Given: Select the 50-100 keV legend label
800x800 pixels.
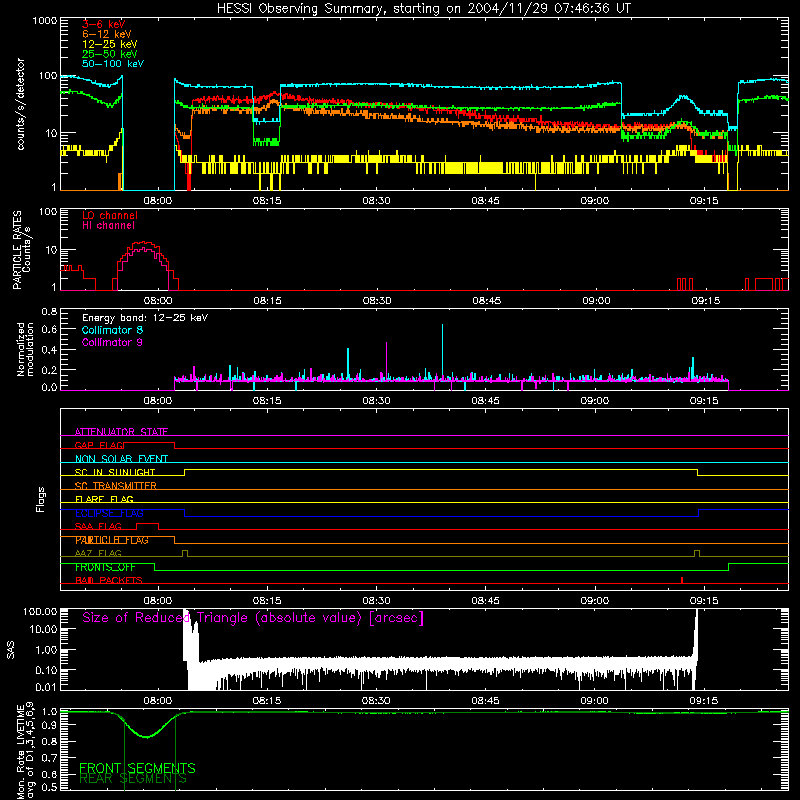Looking at the screenshot, I should point(112,64).
